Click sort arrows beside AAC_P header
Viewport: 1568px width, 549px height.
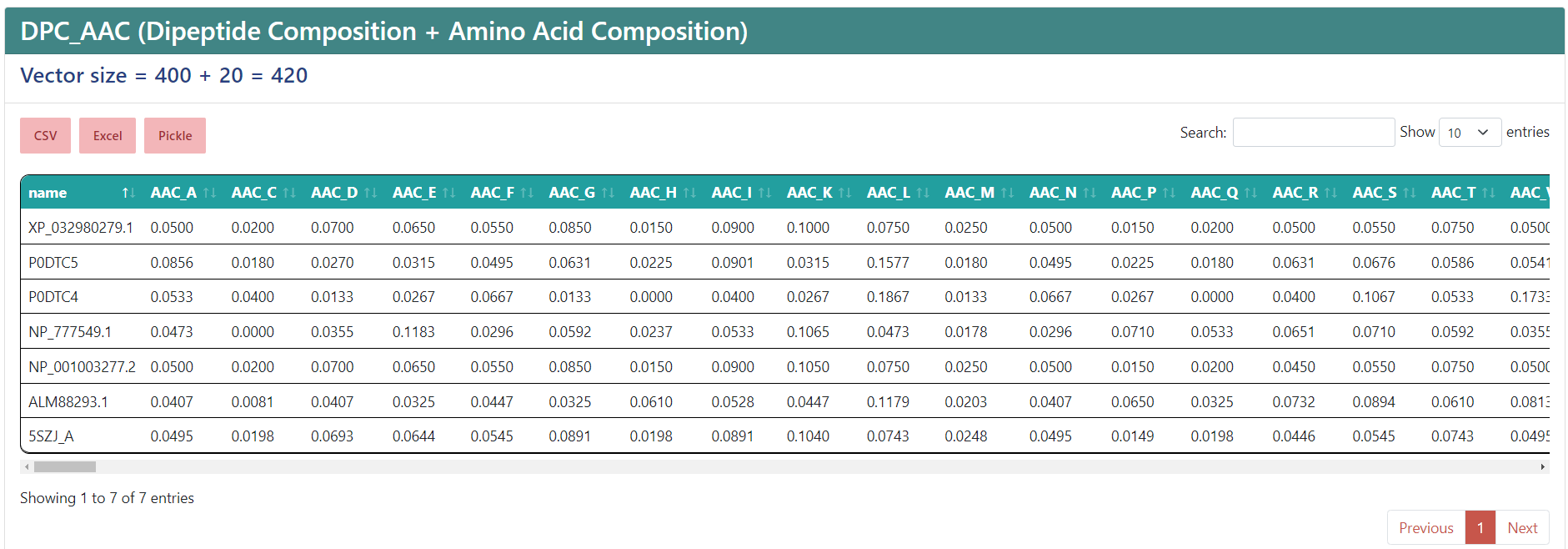pos(1169,193)
